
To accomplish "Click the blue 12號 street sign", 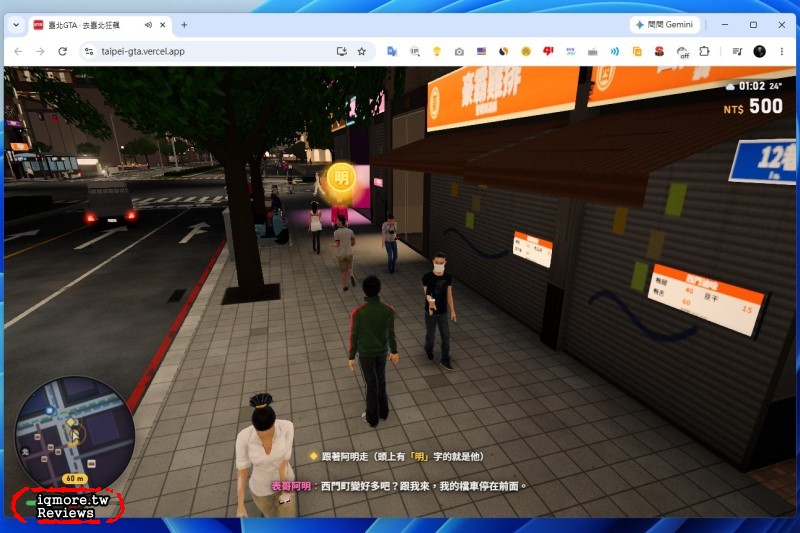I will [764, 161].
